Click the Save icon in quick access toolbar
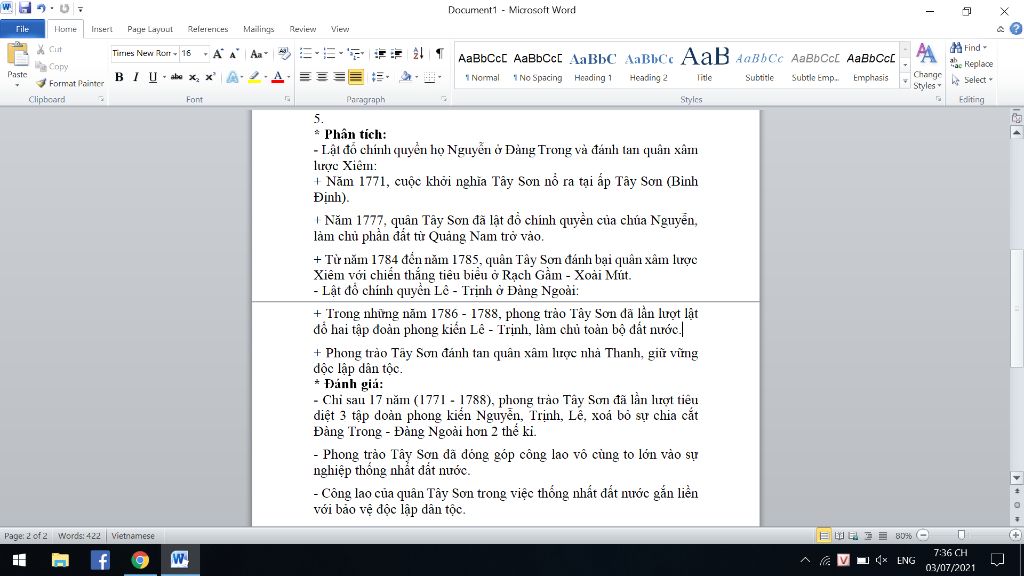Screen dimensions: 1024x576 coord(25,8)
